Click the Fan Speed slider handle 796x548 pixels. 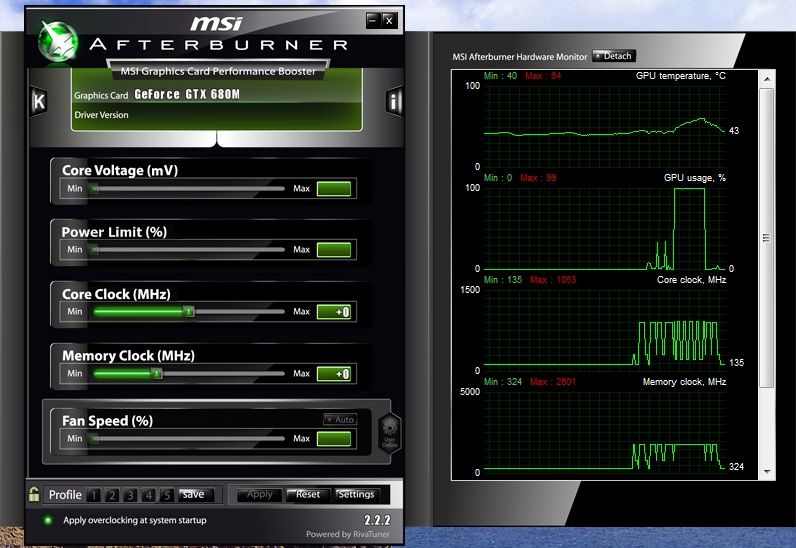tap(93, 438)
